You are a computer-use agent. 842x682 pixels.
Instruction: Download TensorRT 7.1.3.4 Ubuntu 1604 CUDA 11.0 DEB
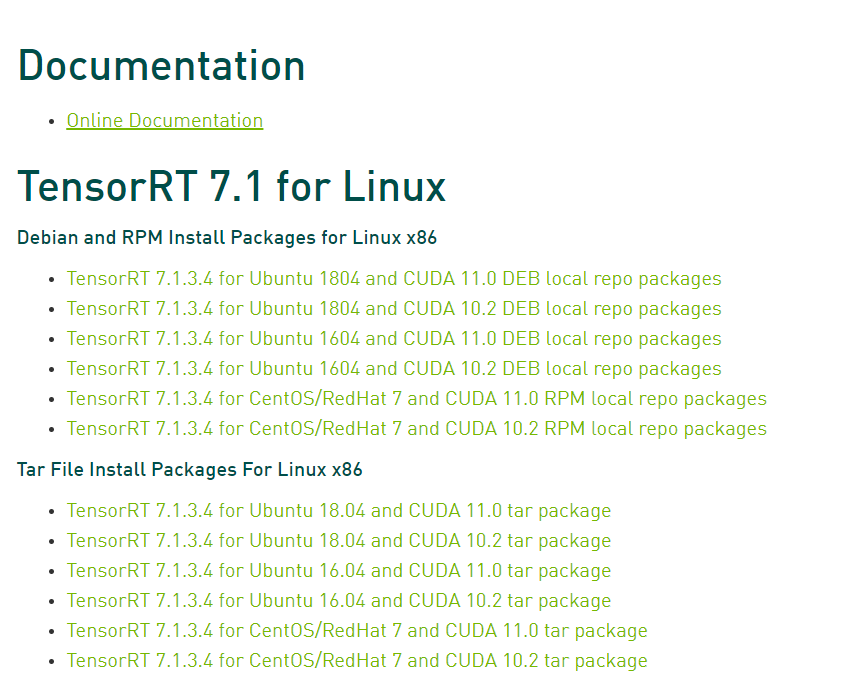pyautogui.click(x=393, y=338)
